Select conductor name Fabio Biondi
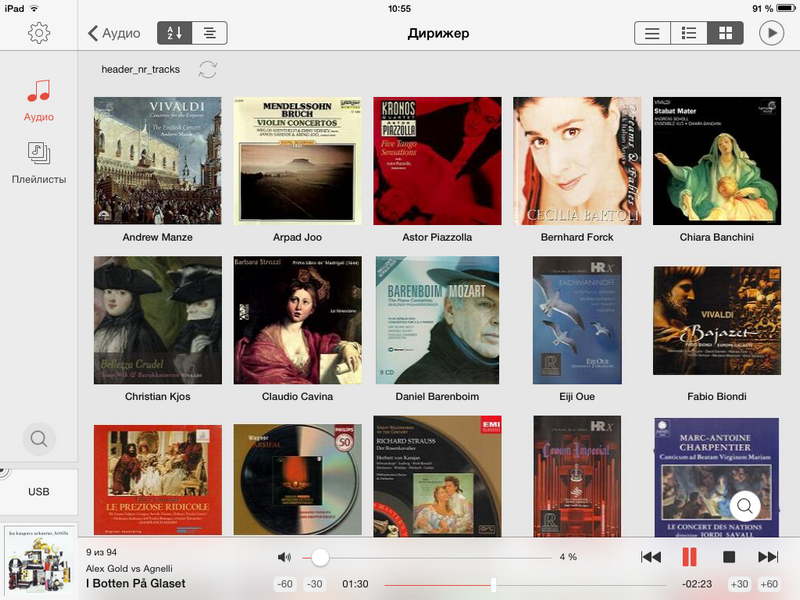 717,396
